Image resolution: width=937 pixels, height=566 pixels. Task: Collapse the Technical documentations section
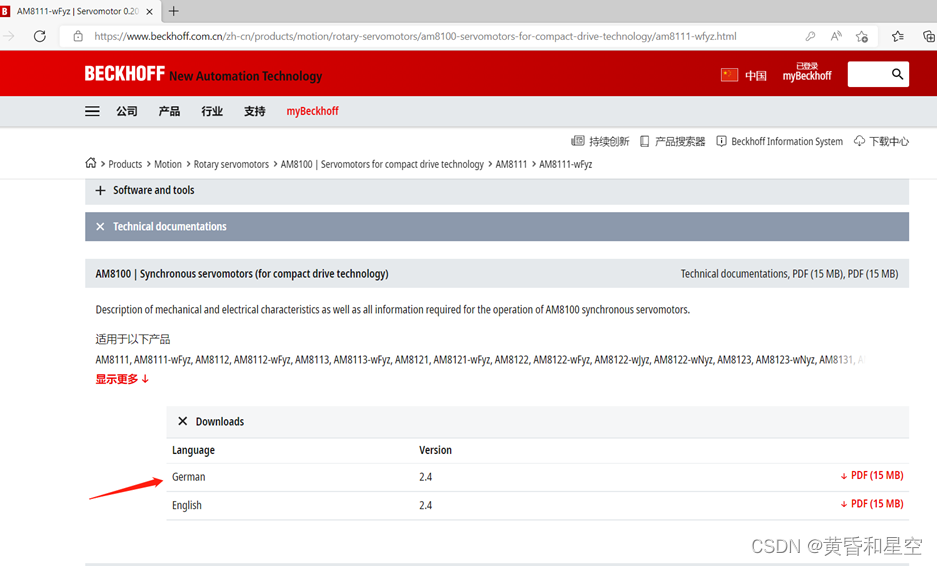tap(497, 227)
